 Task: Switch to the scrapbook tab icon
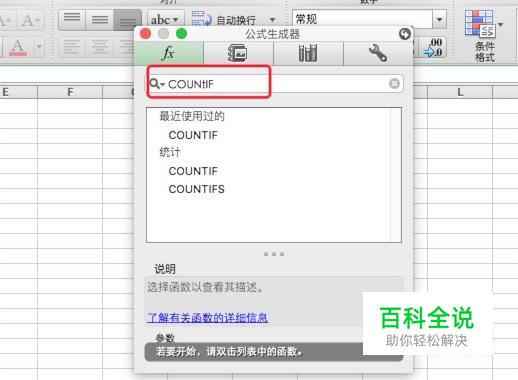238,53
